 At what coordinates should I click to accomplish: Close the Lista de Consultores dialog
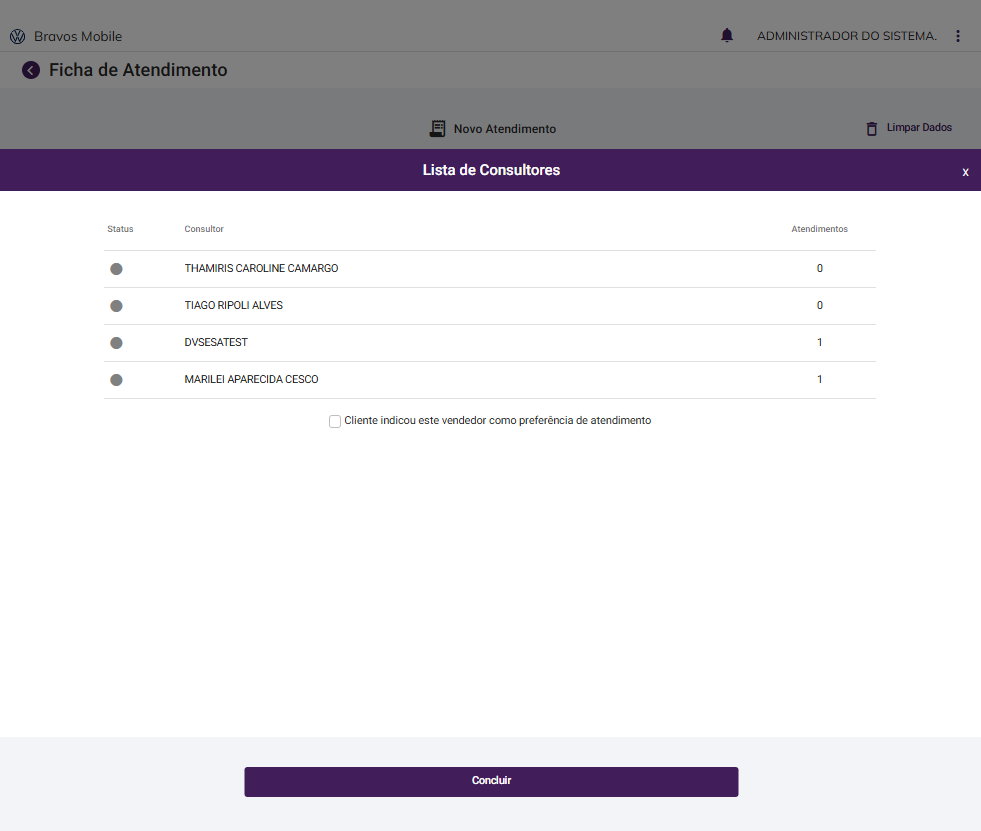click(x=965, y=172)
